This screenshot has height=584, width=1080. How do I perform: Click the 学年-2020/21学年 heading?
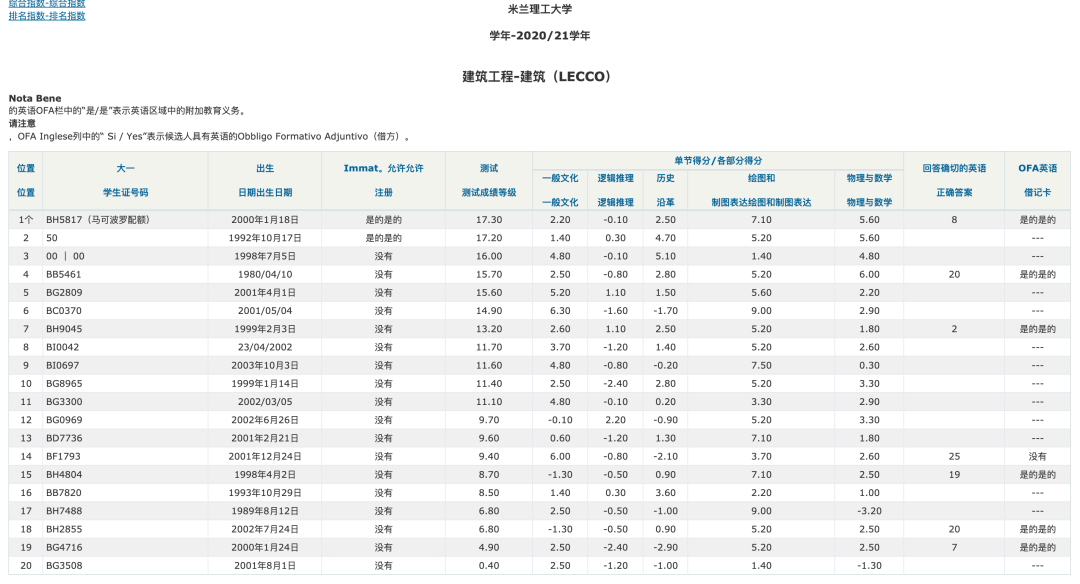coord(540,36)
